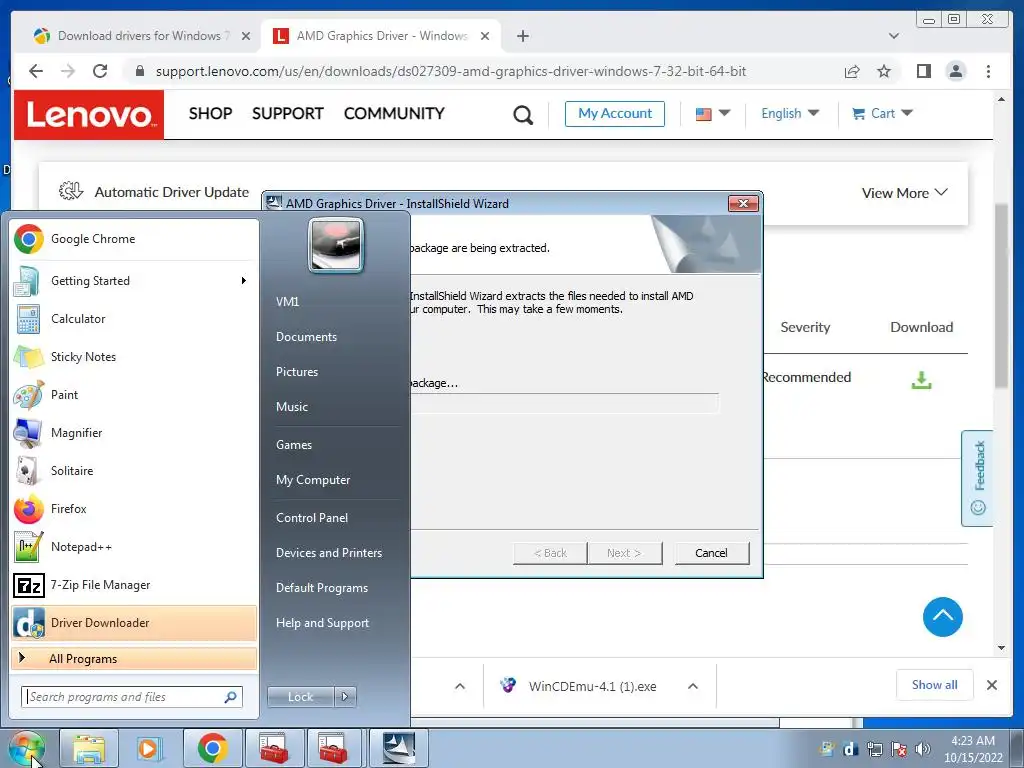
Task: Open 7-Zip File Manager
Action: pyautogui.click(x=134, y=584)
